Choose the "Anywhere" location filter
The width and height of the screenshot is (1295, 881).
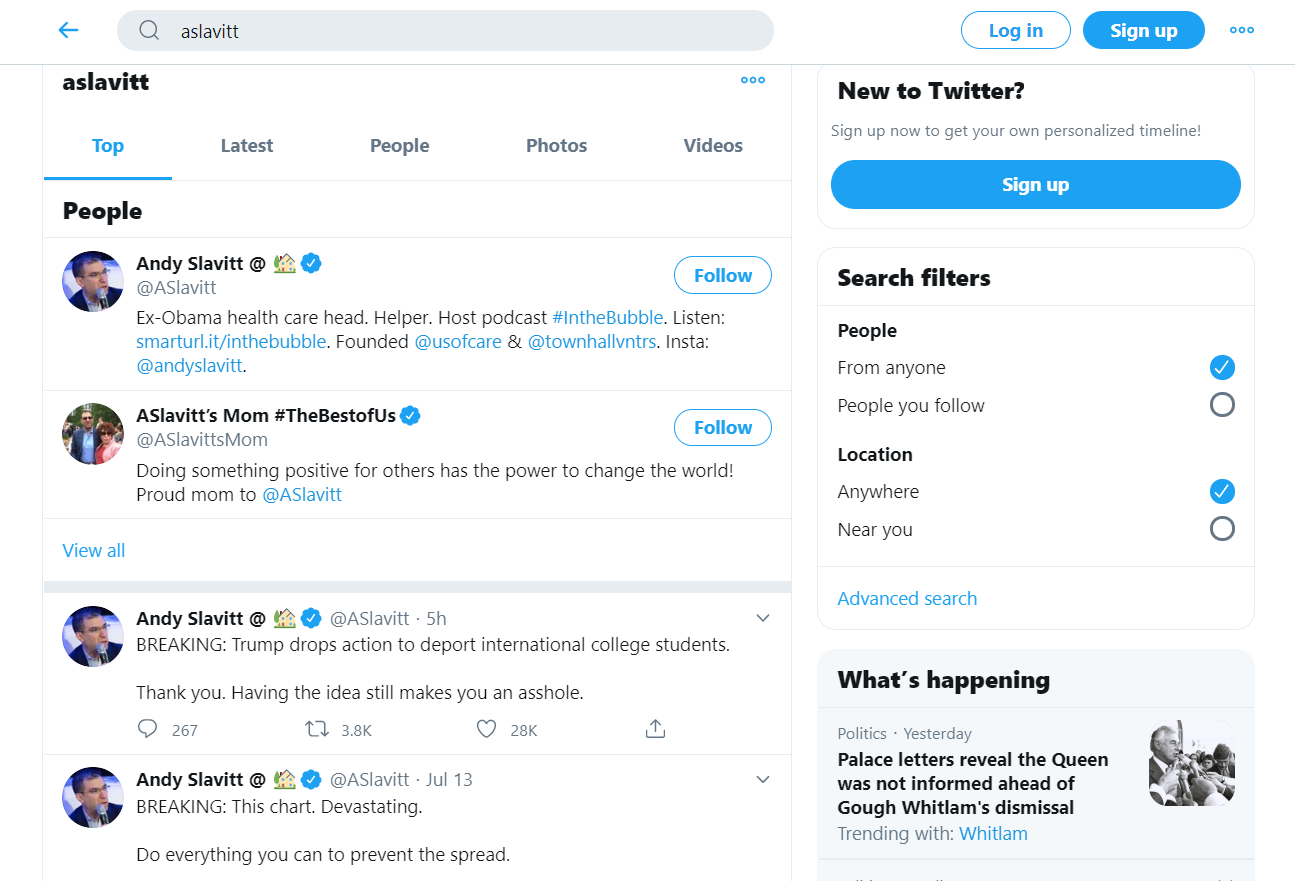1222,491
